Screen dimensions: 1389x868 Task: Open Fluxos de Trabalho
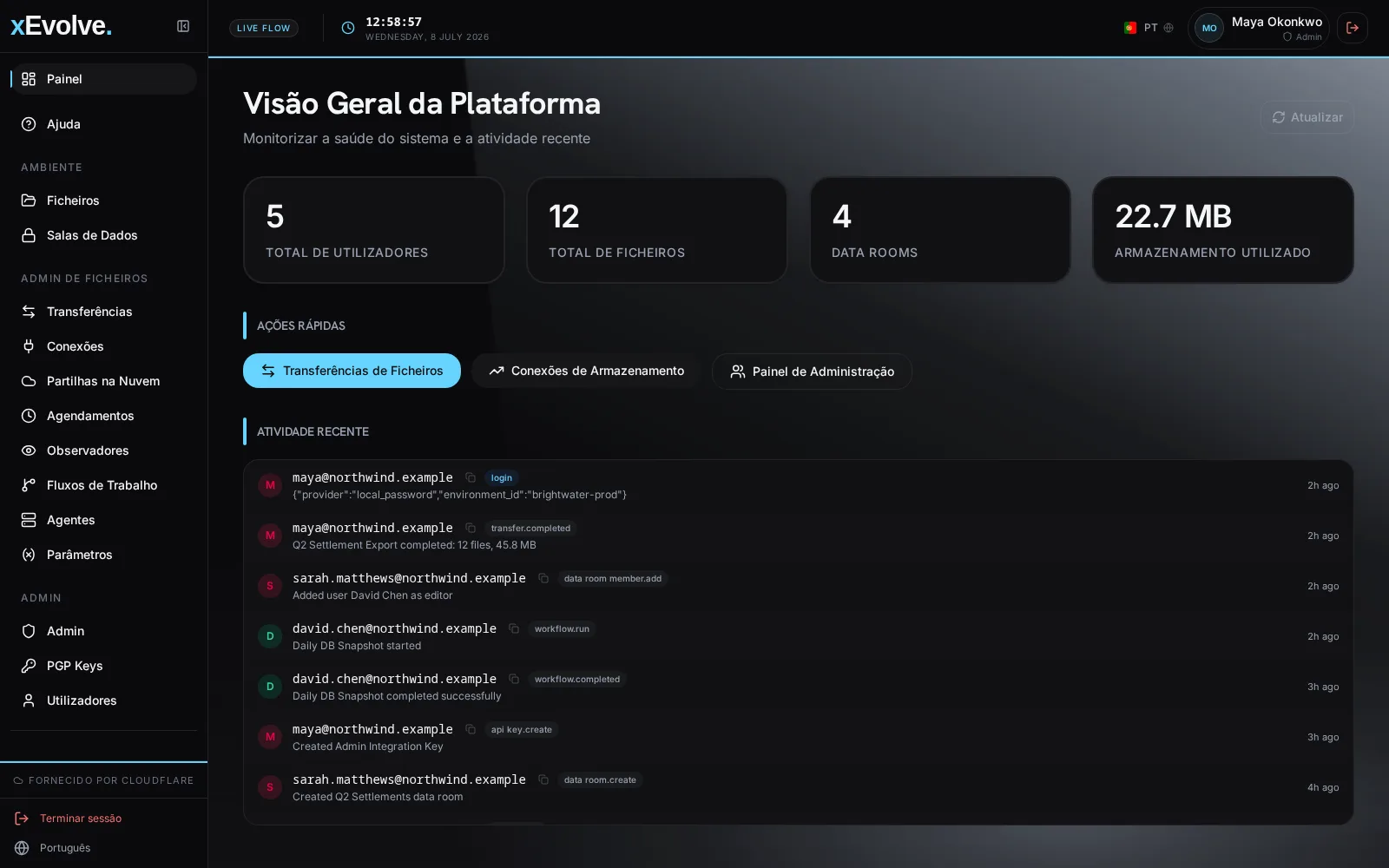104,485
